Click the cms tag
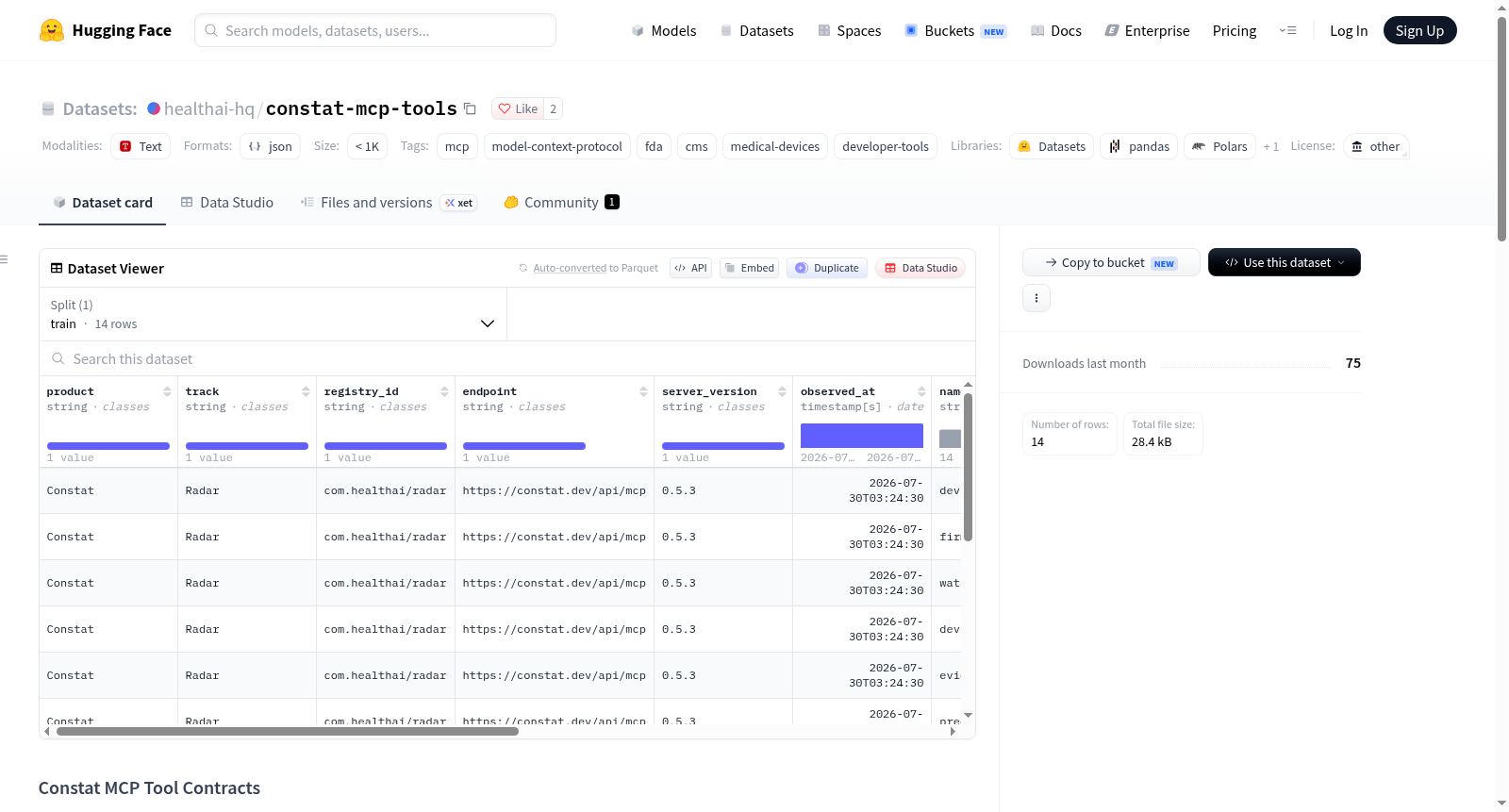1509x812 pixels. click(x=696, y=146)
